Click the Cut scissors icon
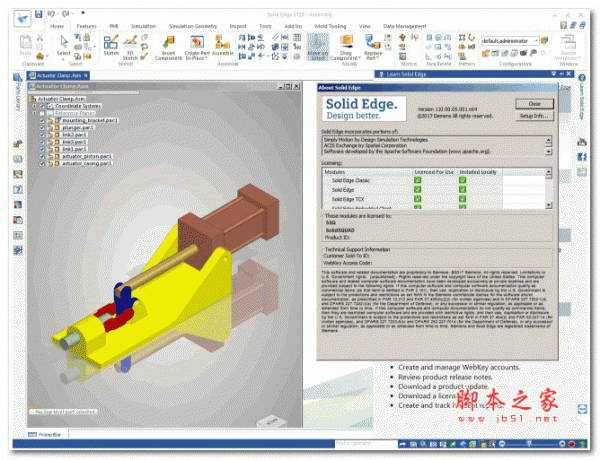 click(39, 38)
